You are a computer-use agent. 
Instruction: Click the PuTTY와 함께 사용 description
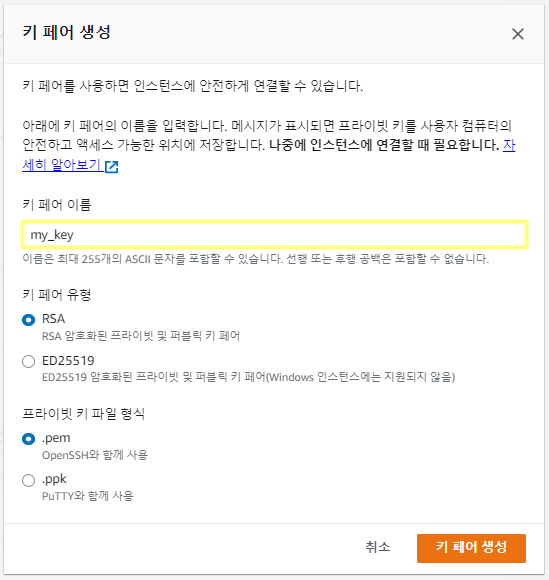point(87,496)
